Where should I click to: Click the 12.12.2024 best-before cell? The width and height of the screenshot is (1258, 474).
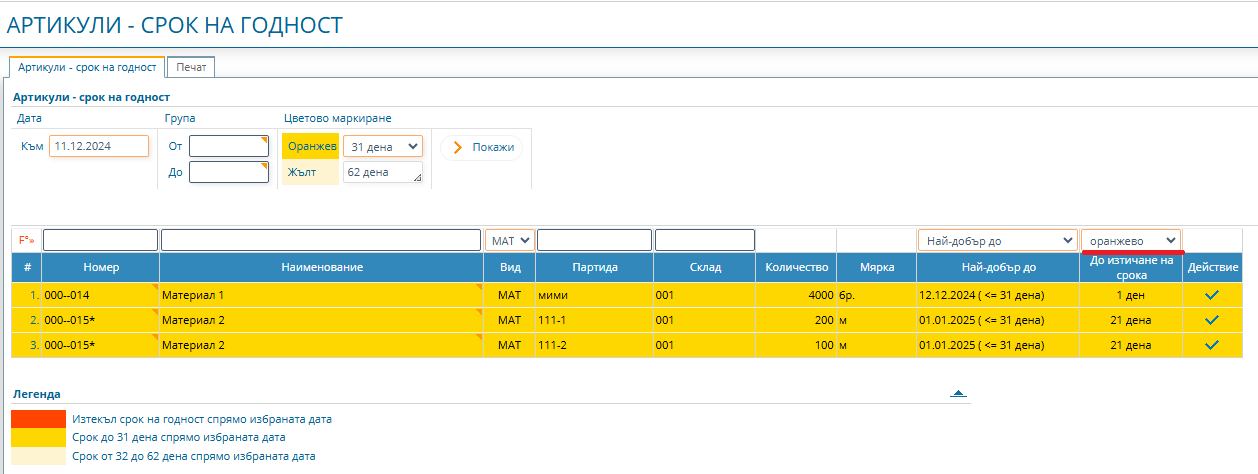point(997,296)
